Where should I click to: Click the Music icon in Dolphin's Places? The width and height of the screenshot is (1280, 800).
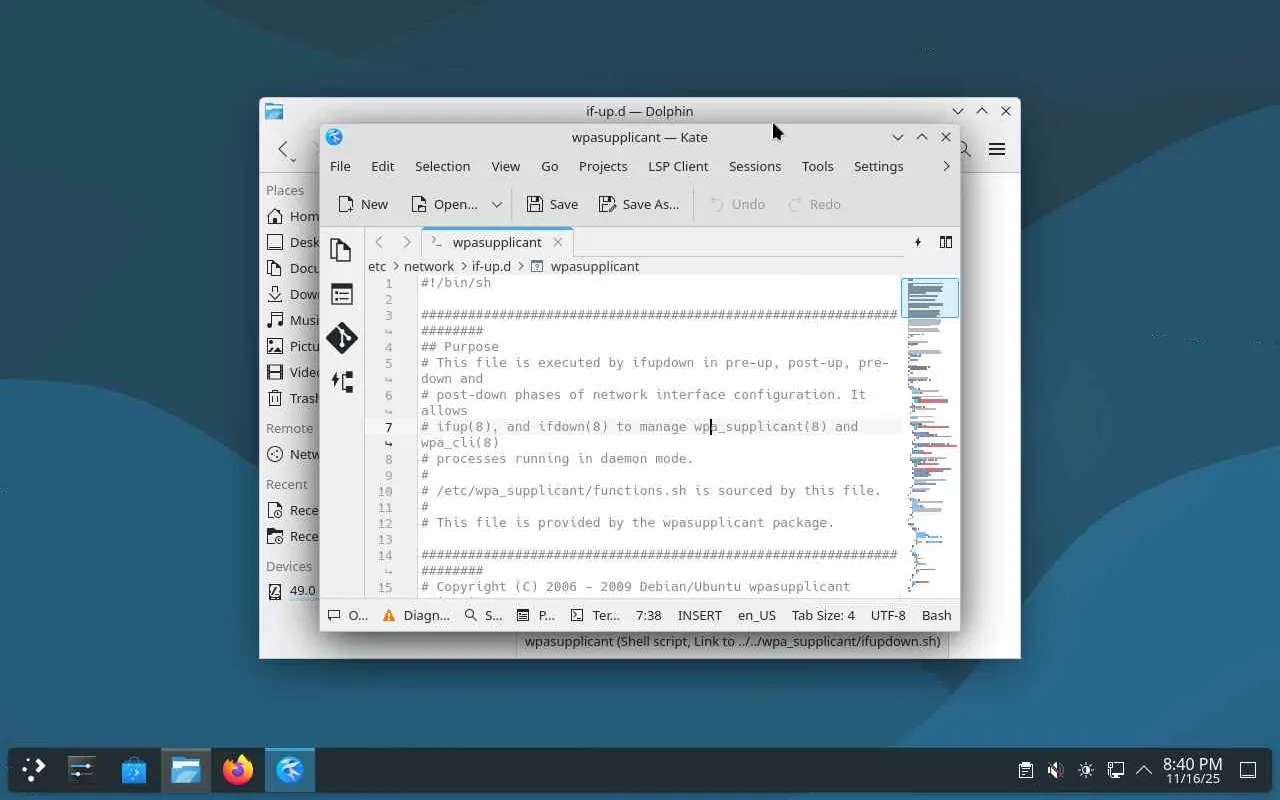click(x=275, y=320)
